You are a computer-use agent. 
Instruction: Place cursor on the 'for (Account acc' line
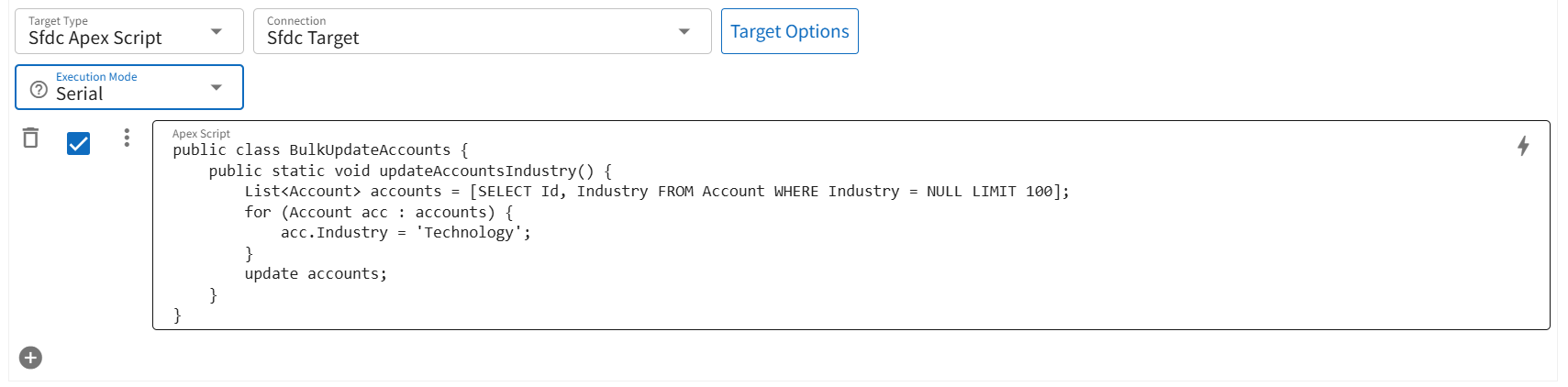coord(378,213)
